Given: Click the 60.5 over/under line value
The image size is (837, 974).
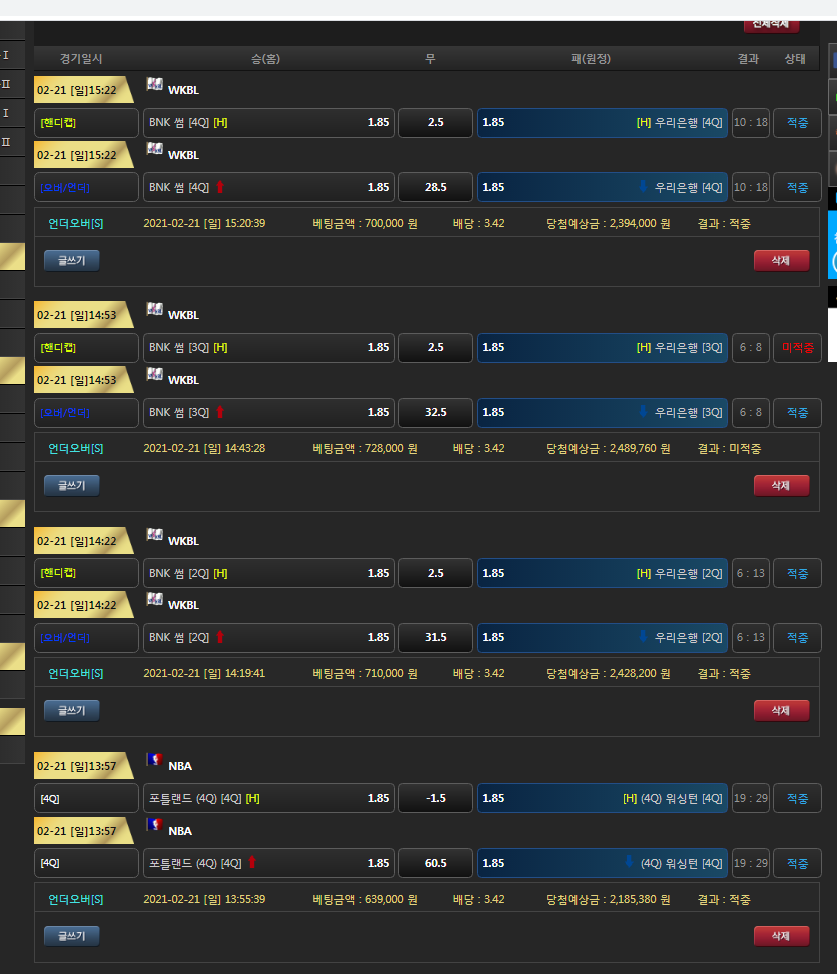Looking at the screenshot, I should (x=435, y=863).
